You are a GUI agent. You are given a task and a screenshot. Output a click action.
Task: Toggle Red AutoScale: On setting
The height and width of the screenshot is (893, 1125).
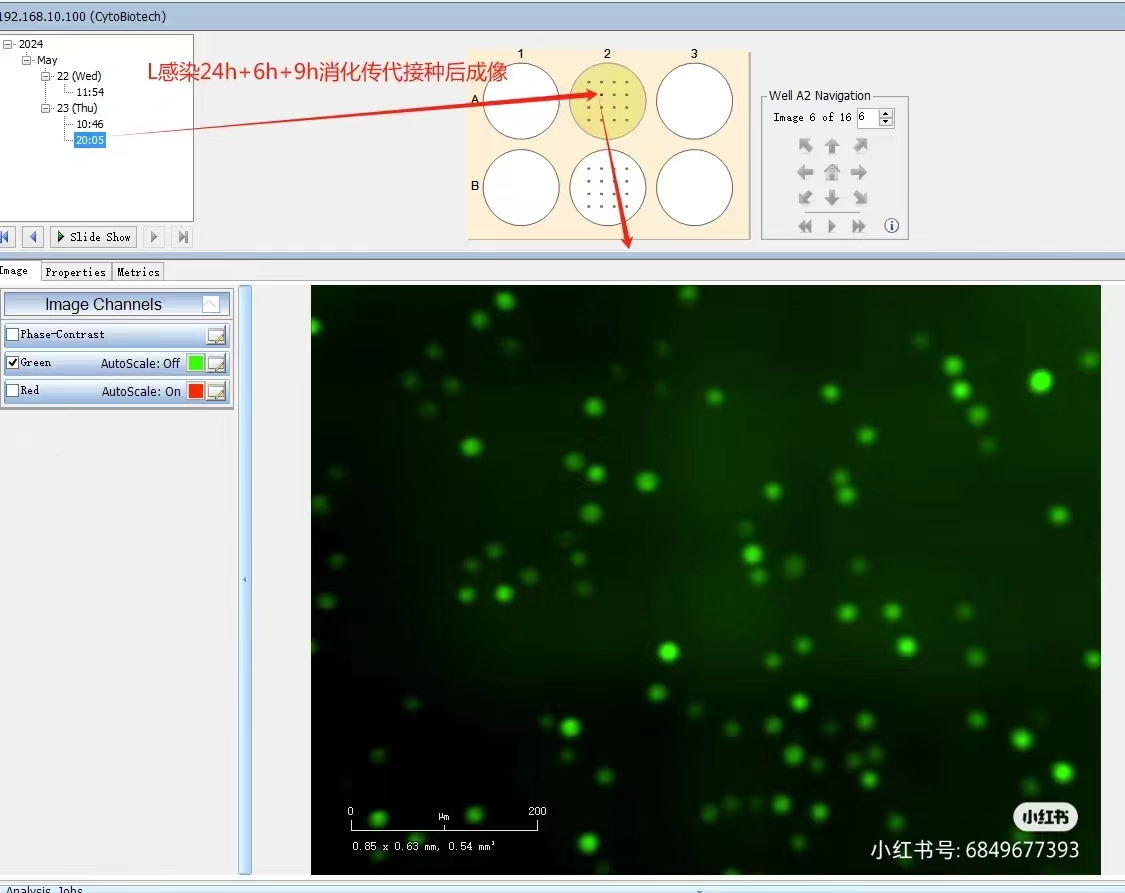[x=141, y=392]
